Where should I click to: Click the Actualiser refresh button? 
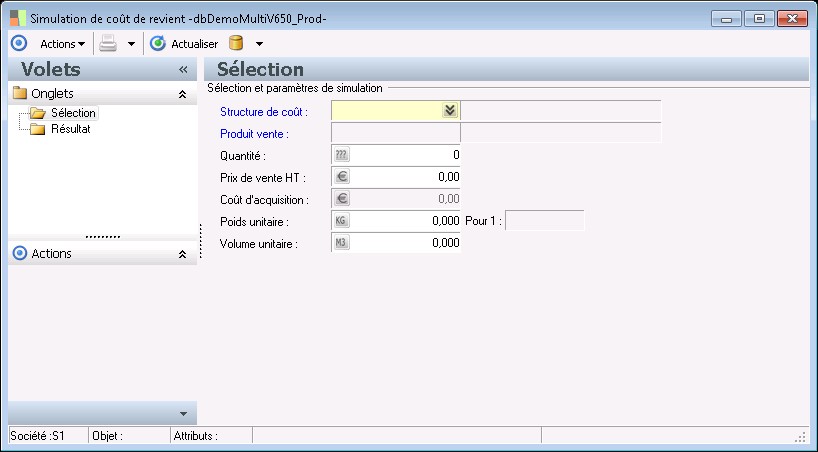pos(184,44)
